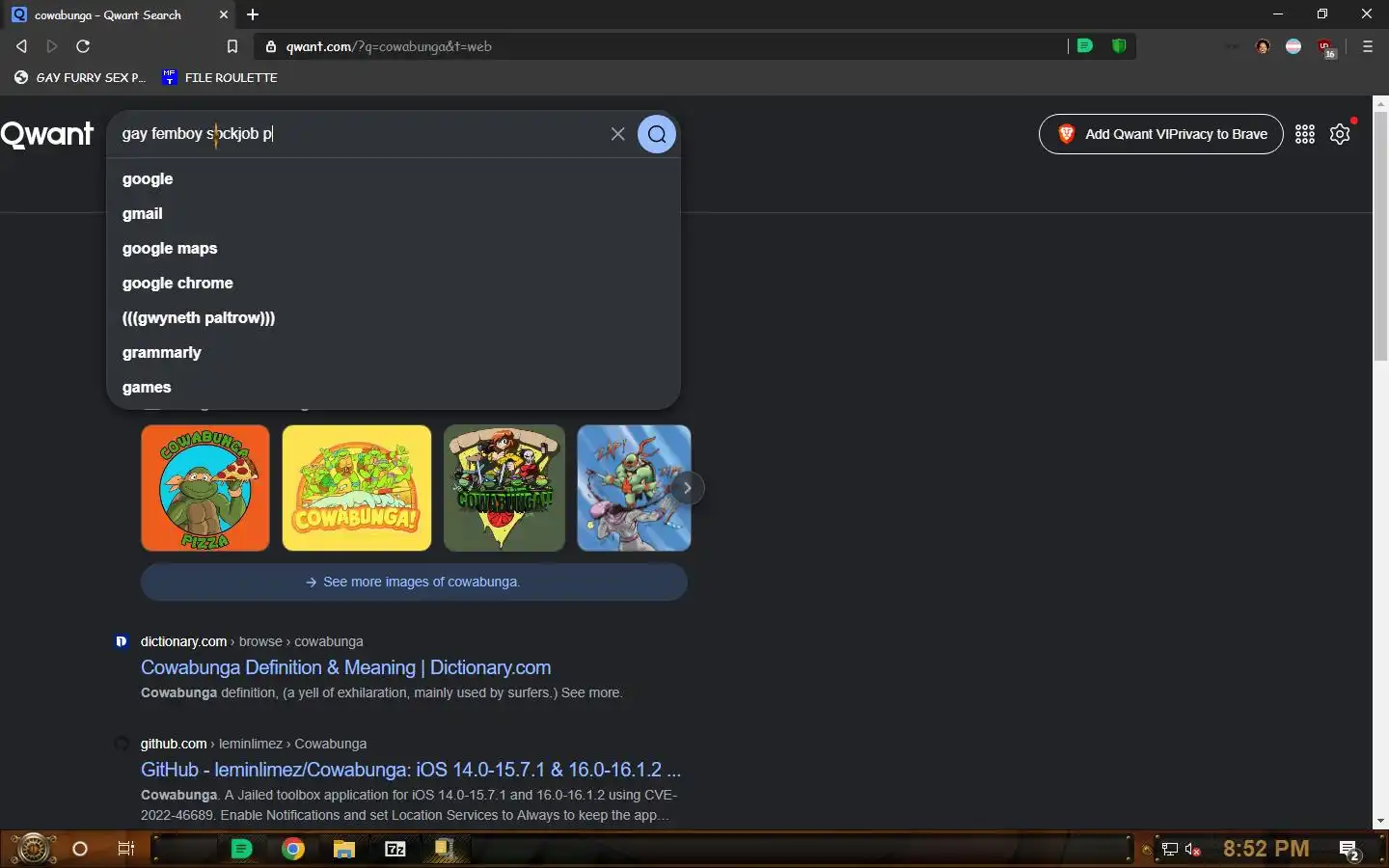
Task: Click the dictionary.com result breadcrumb
Action: pyautogui.click(x=252, y=641)
